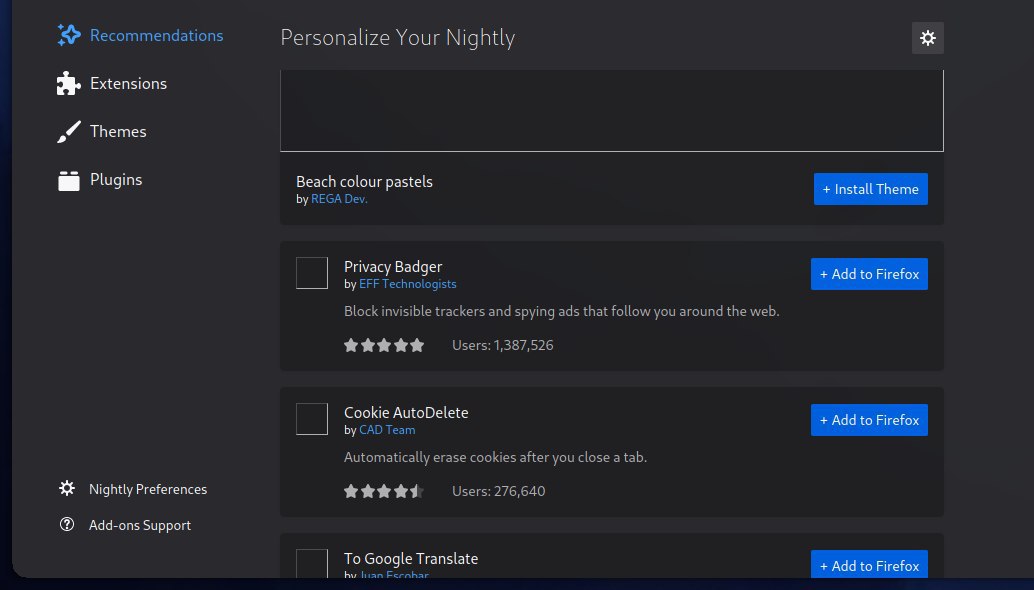Open the CAD Team author link
The image size is (1034, 590).
tap(387, 430)
